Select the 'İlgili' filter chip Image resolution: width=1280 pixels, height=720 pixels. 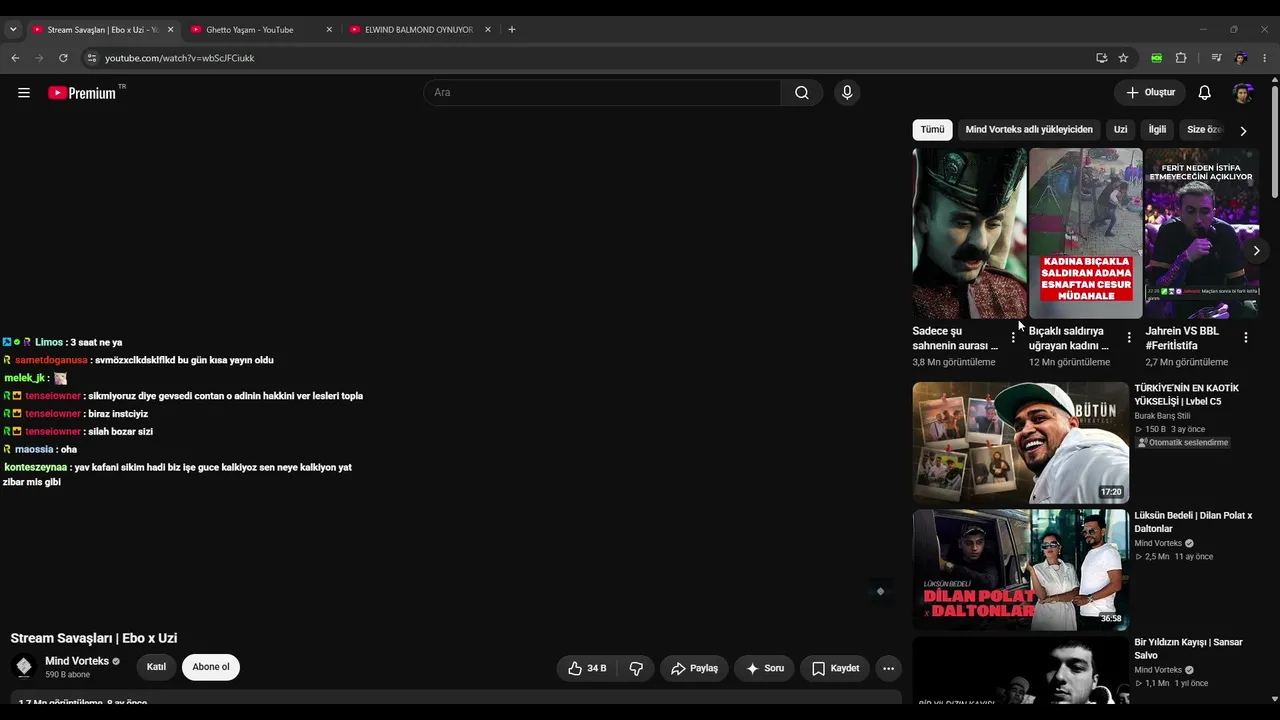(x=1157, y=130)
